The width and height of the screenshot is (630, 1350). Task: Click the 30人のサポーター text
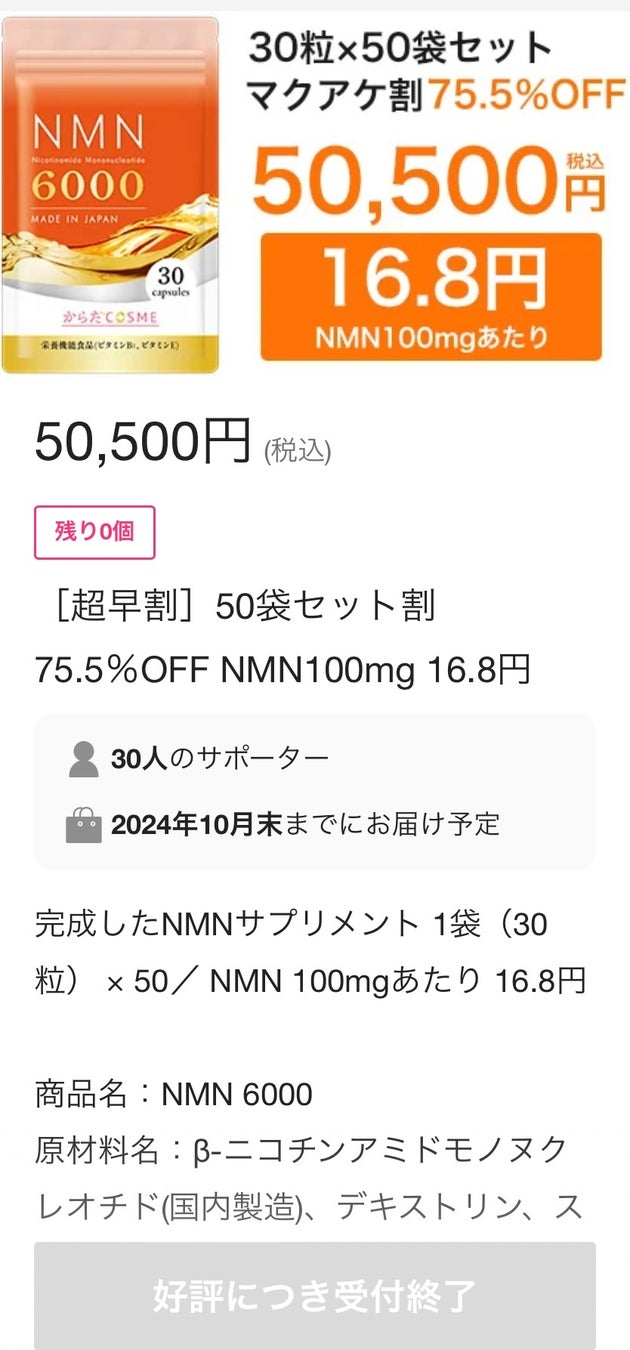point(220,760)
